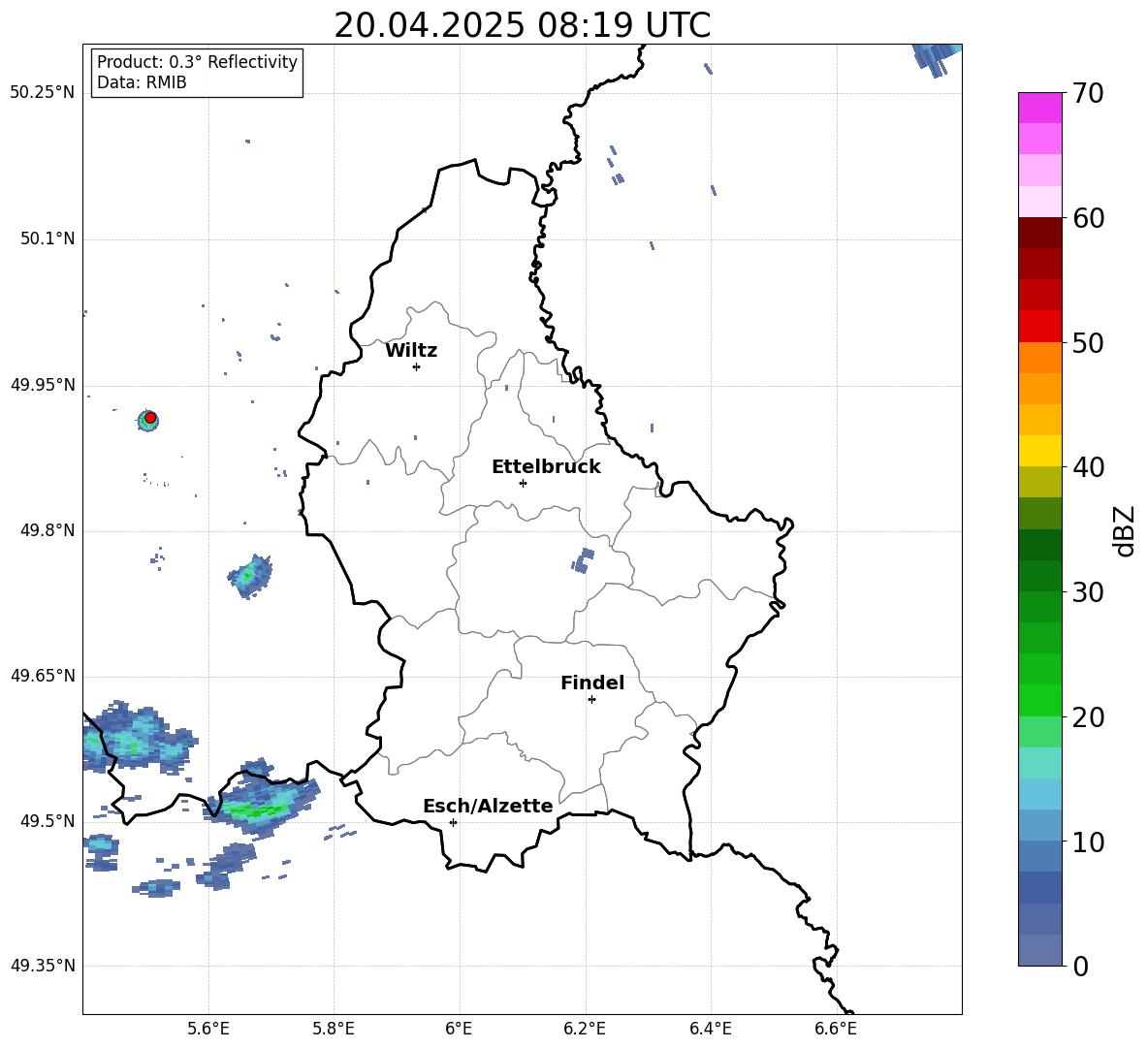Click the 'Data: RMIB' text
The image size is (1148, 1048).
coord(142,82)
